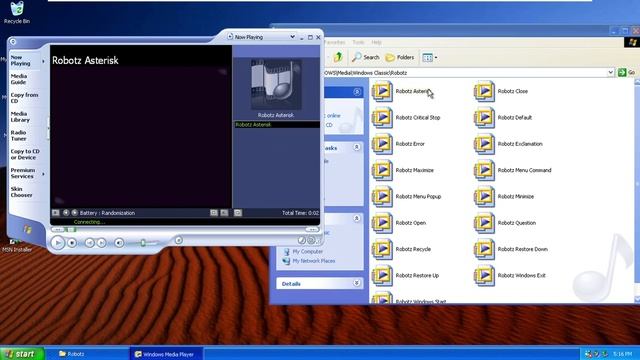640x360 pixels.
Task: Click the album art thumbnail in Media Player
Action: click(276, 84)
